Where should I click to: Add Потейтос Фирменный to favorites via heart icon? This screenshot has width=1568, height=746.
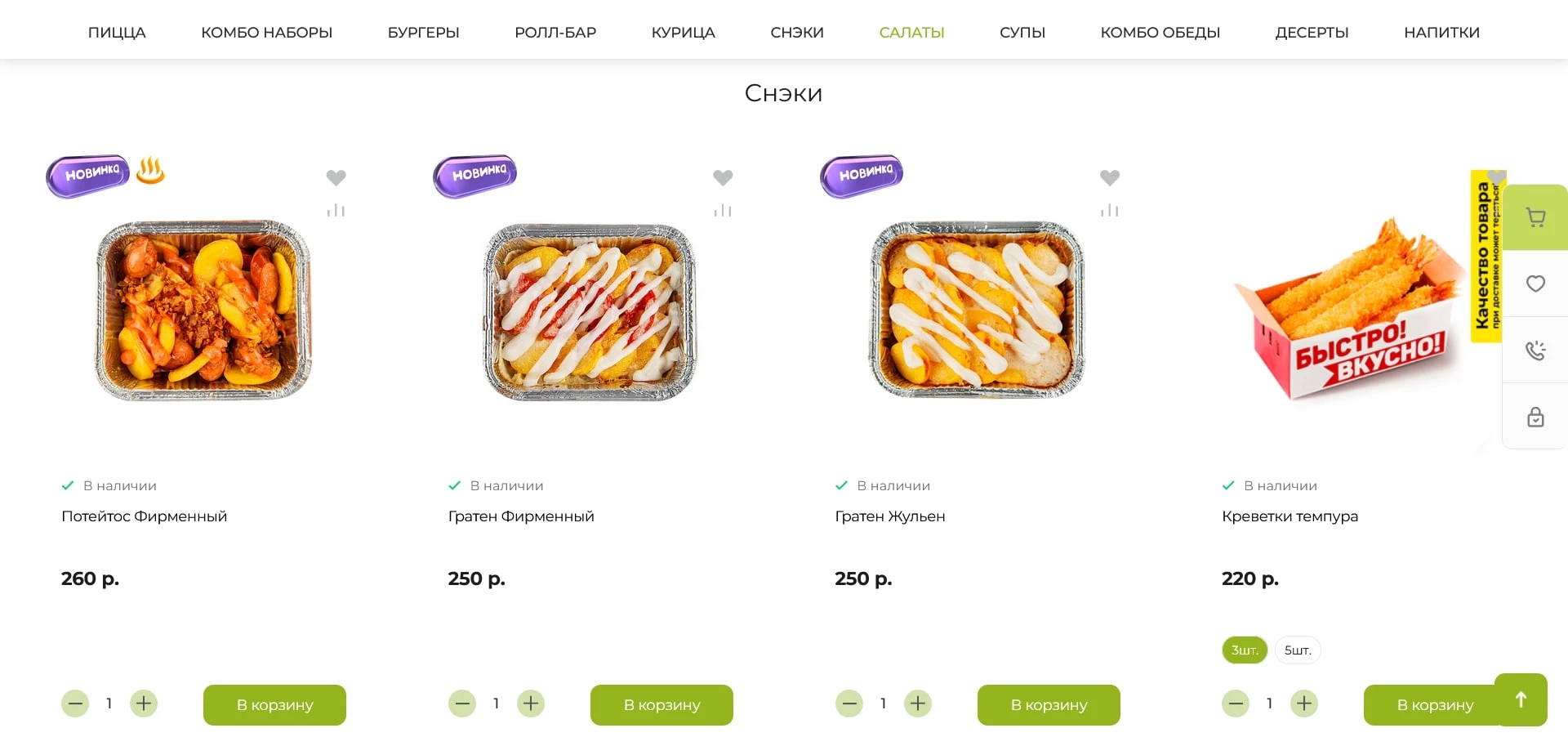click(x=336, y=177)
